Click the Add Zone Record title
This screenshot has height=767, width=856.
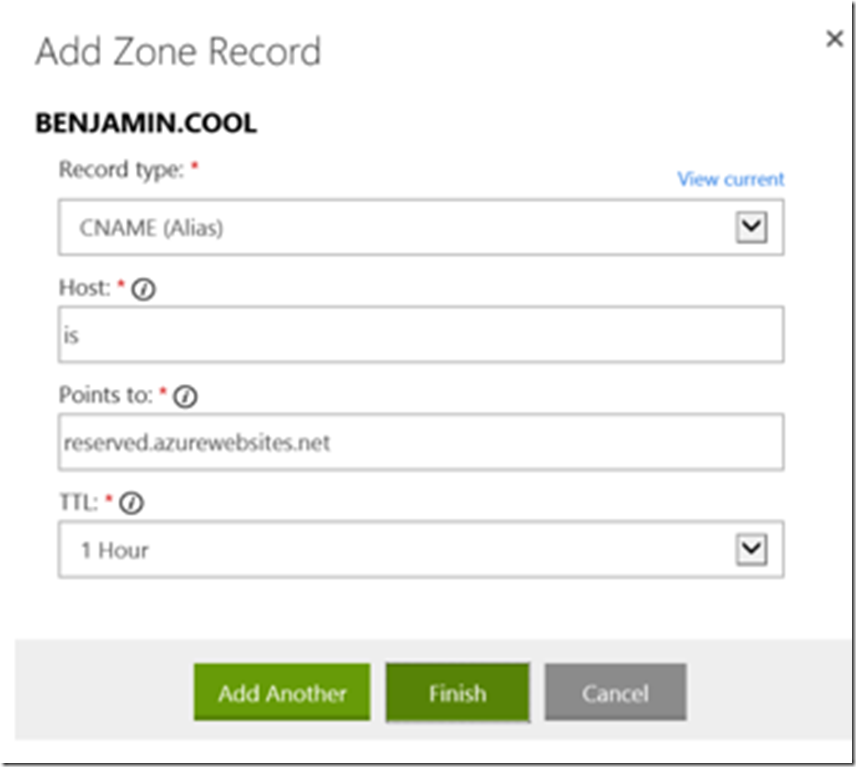(x=178, y=51)
